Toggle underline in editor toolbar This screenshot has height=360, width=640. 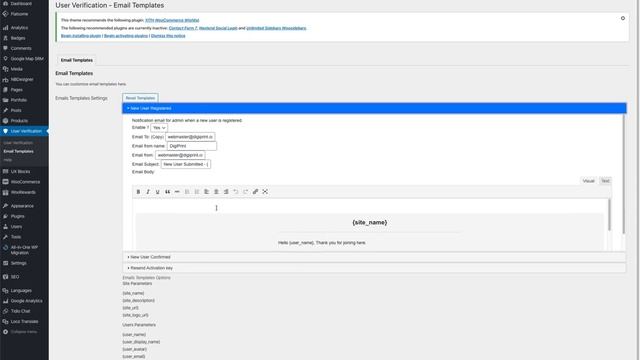point(158,191)
